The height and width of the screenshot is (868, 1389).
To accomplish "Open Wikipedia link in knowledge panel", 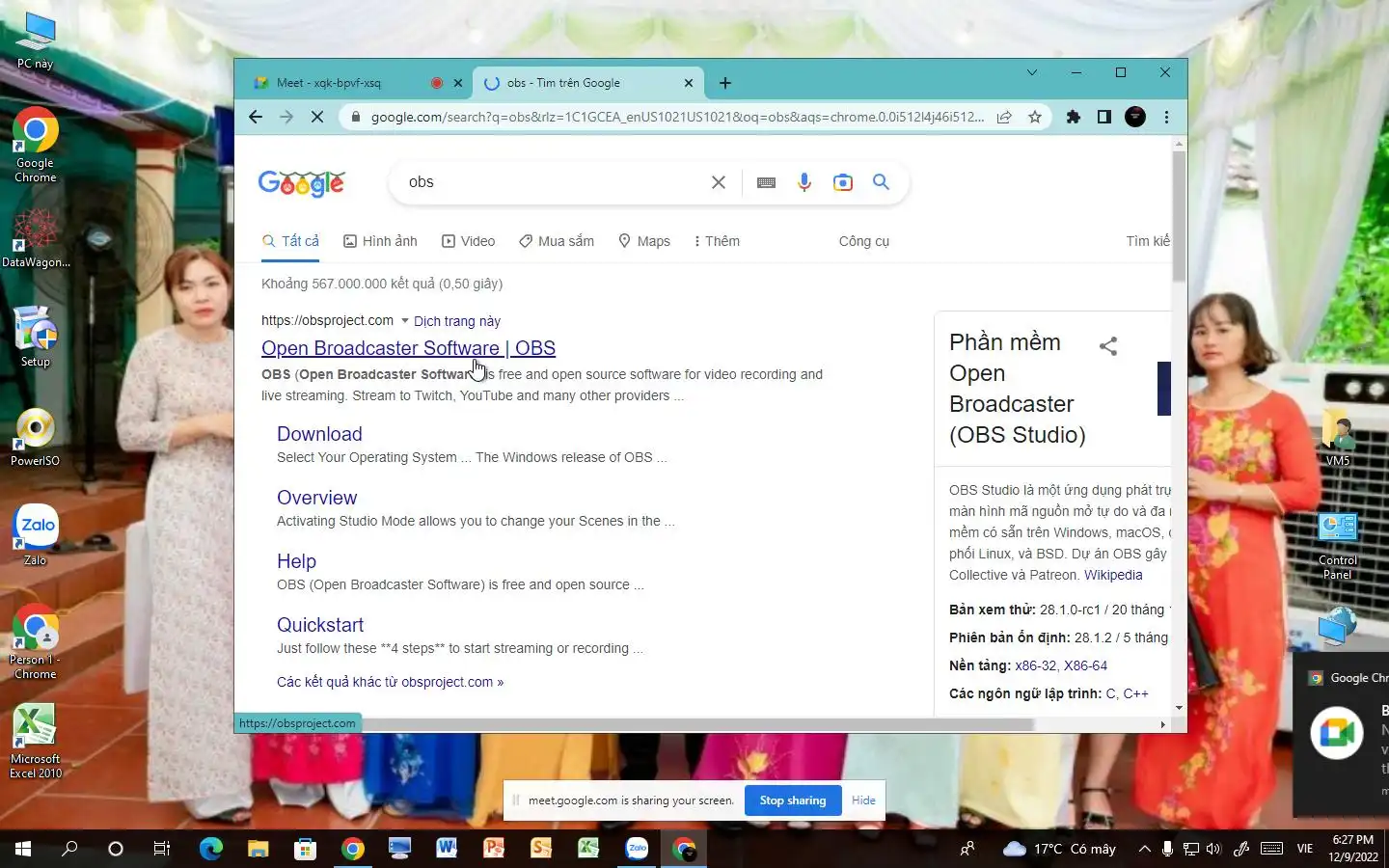I will coord(1113,575).
